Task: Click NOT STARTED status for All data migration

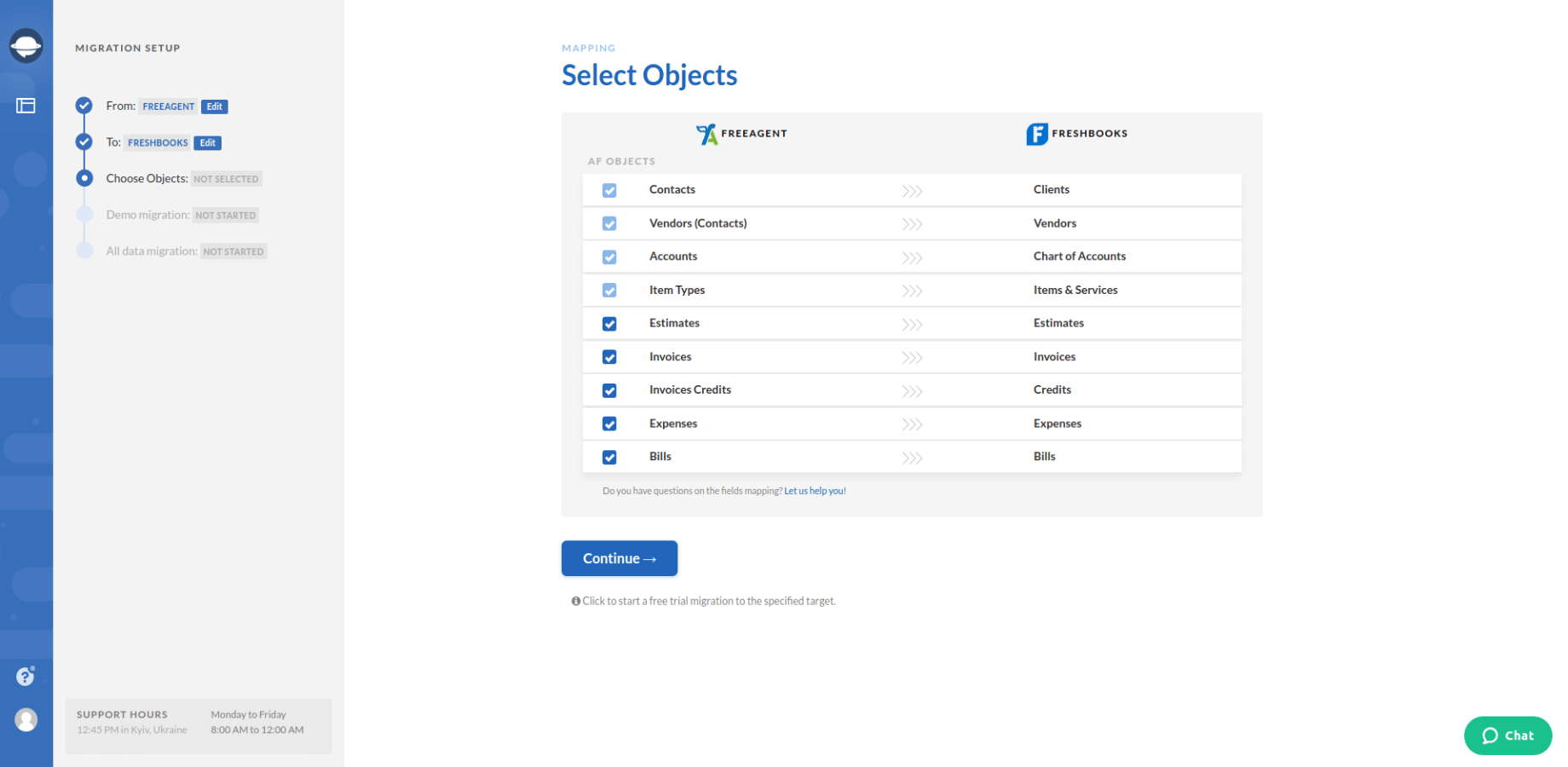Action: (x=233, y=251)
